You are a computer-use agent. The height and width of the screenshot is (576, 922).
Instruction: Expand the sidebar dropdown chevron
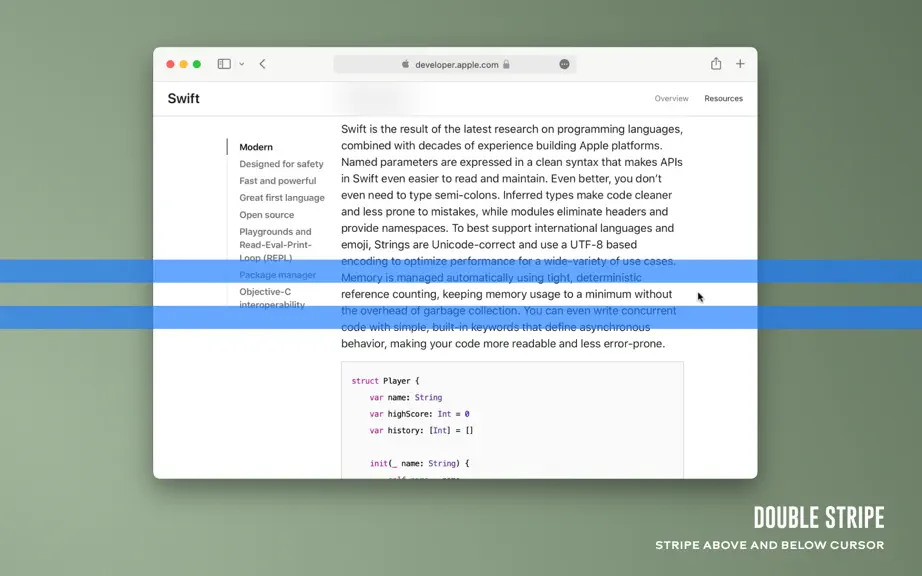(242, 64)
